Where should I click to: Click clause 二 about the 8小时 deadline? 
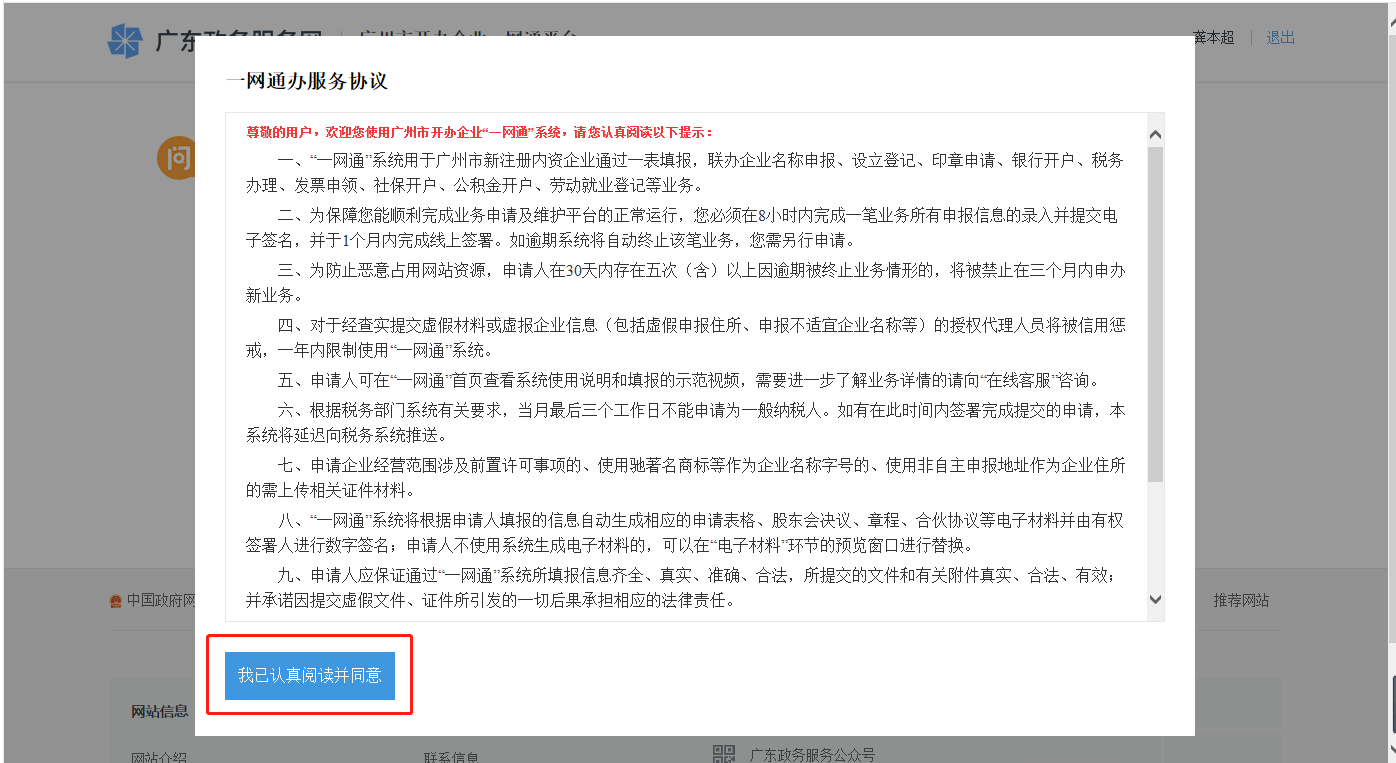pyautogui.click(x=682, y=228)
